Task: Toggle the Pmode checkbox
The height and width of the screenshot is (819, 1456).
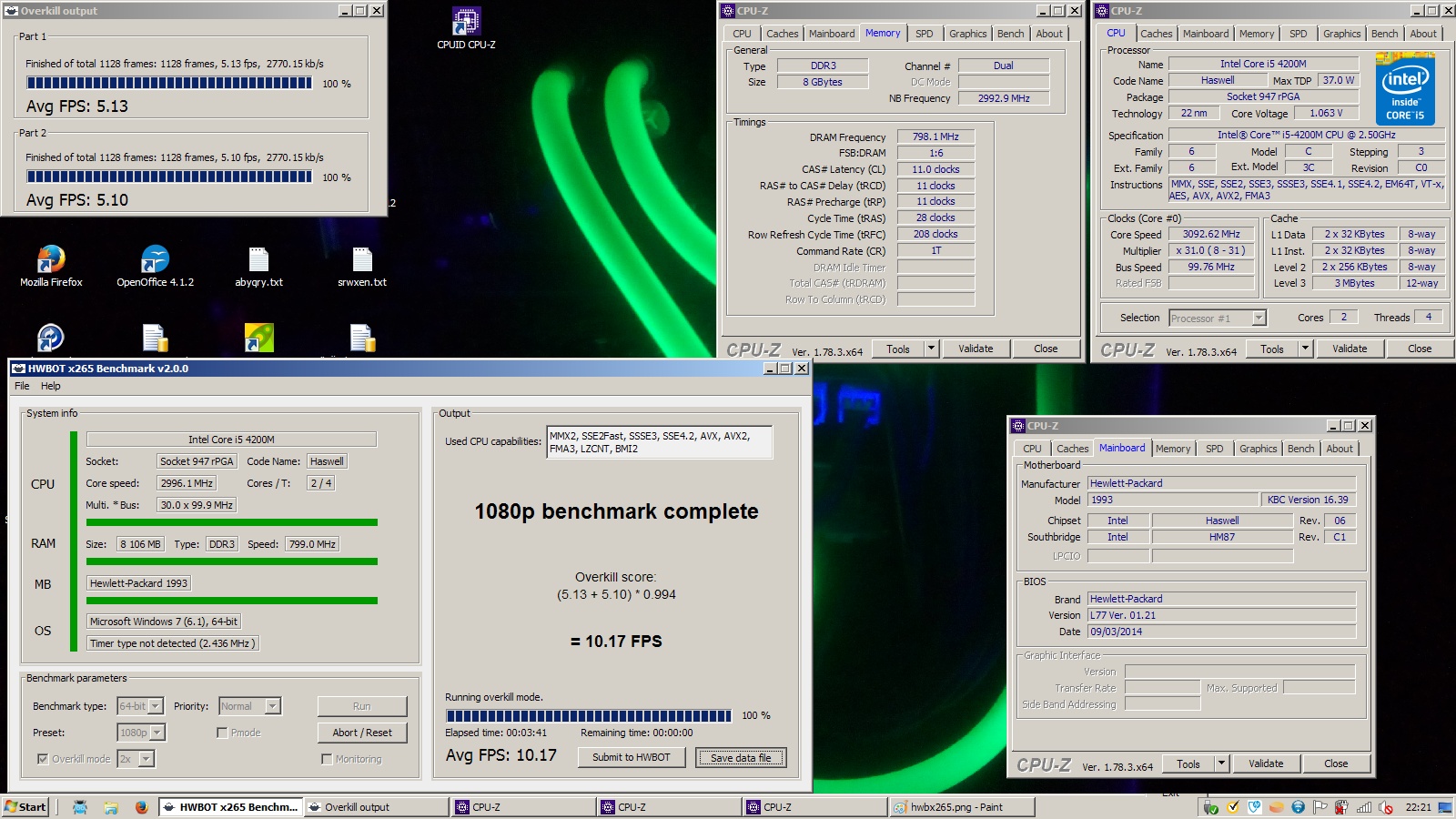Action: 222,733
